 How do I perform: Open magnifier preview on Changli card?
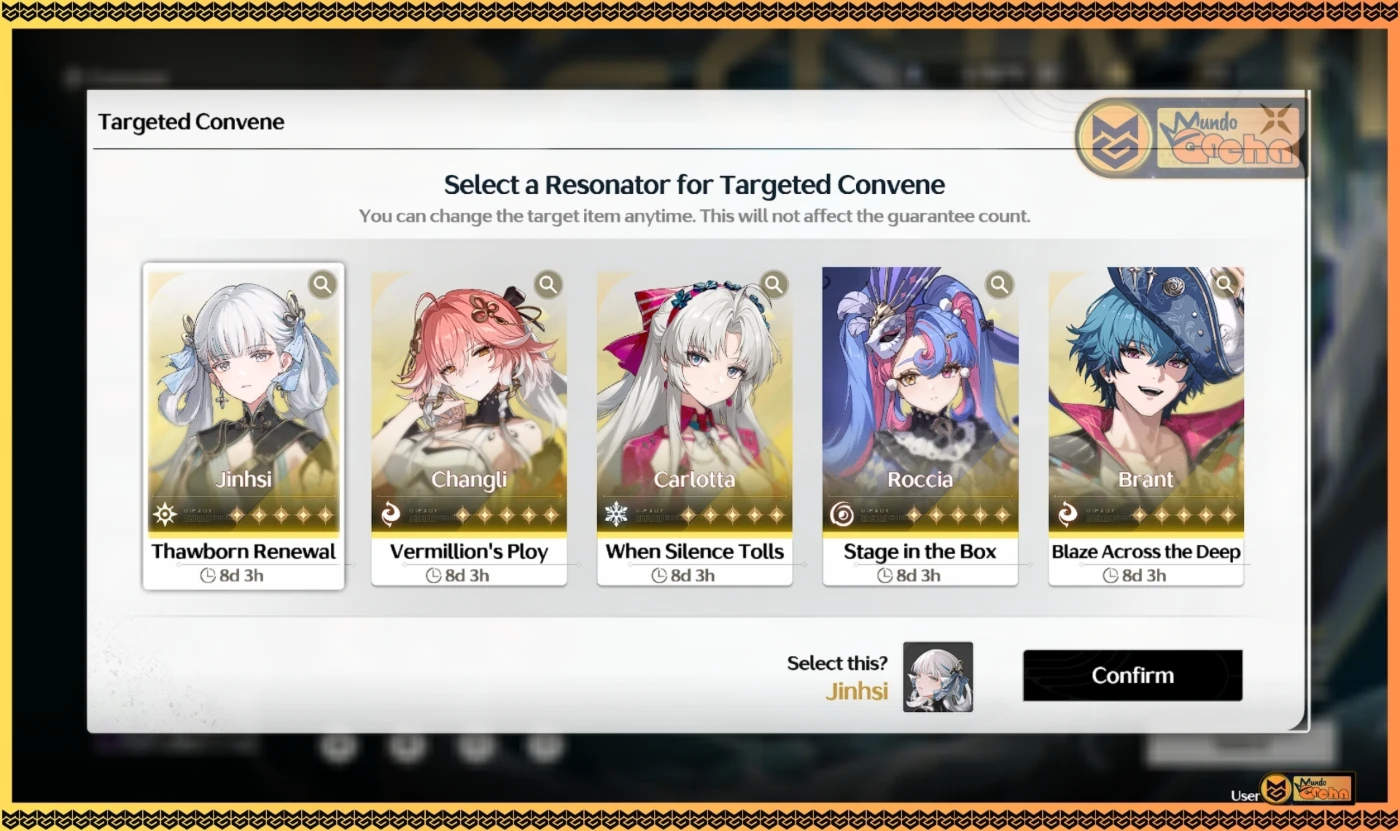(x=548, y=285)
